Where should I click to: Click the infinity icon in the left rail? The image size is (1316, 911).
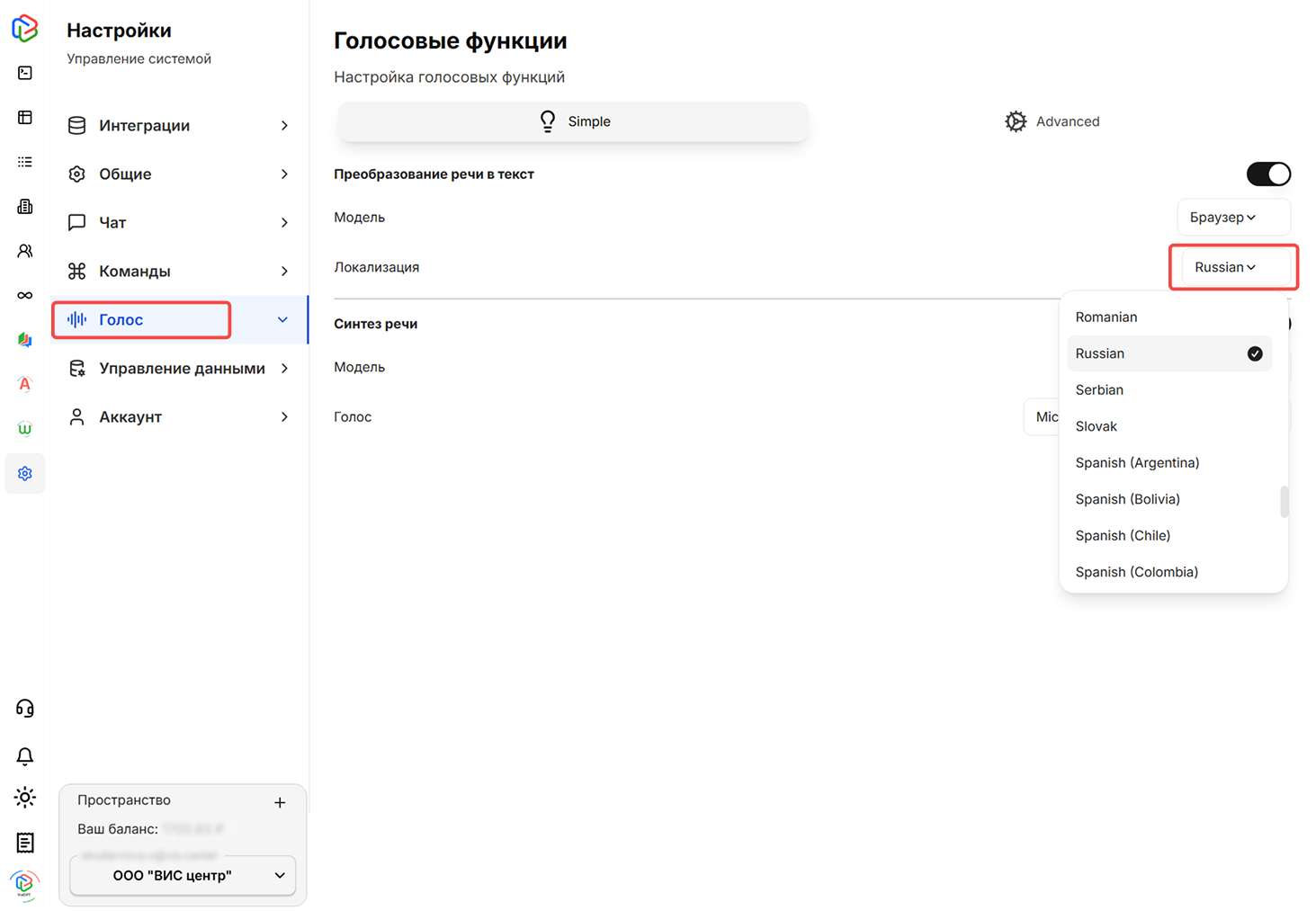(x=25, y=295)
